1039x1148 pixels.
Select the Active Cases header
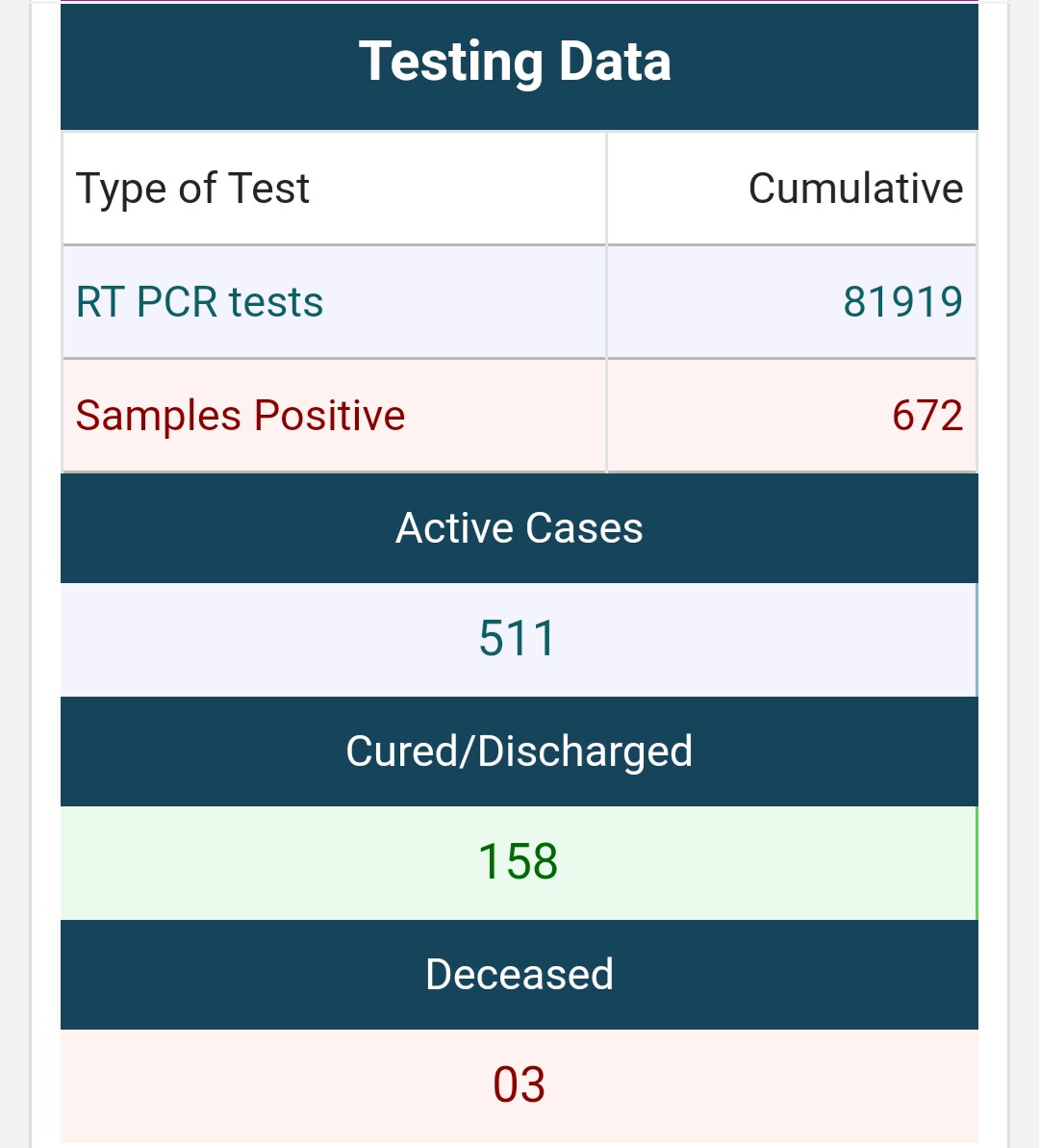click(x=519, y=528)
